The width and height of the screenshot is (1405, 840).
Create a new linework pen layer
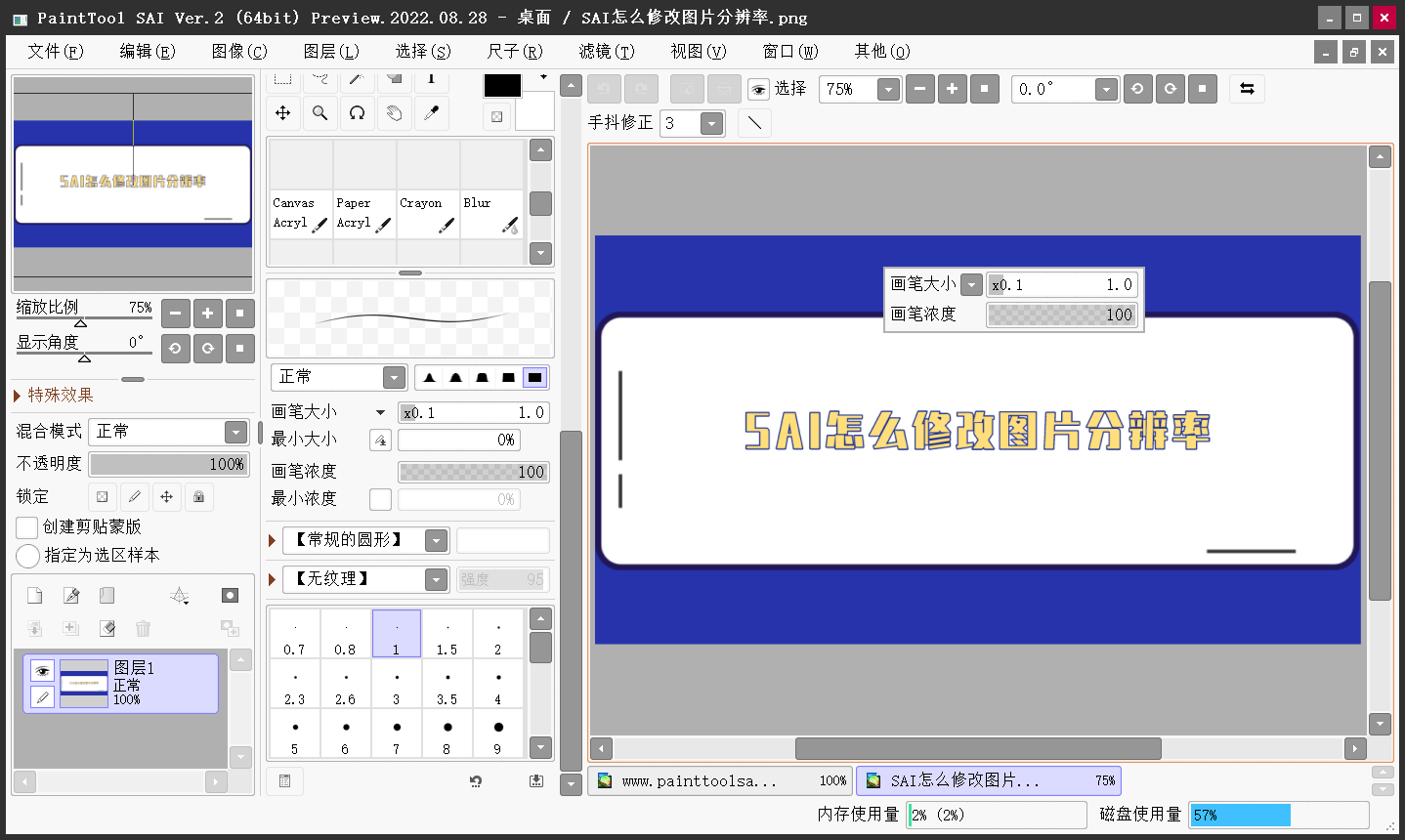(71, 596)
